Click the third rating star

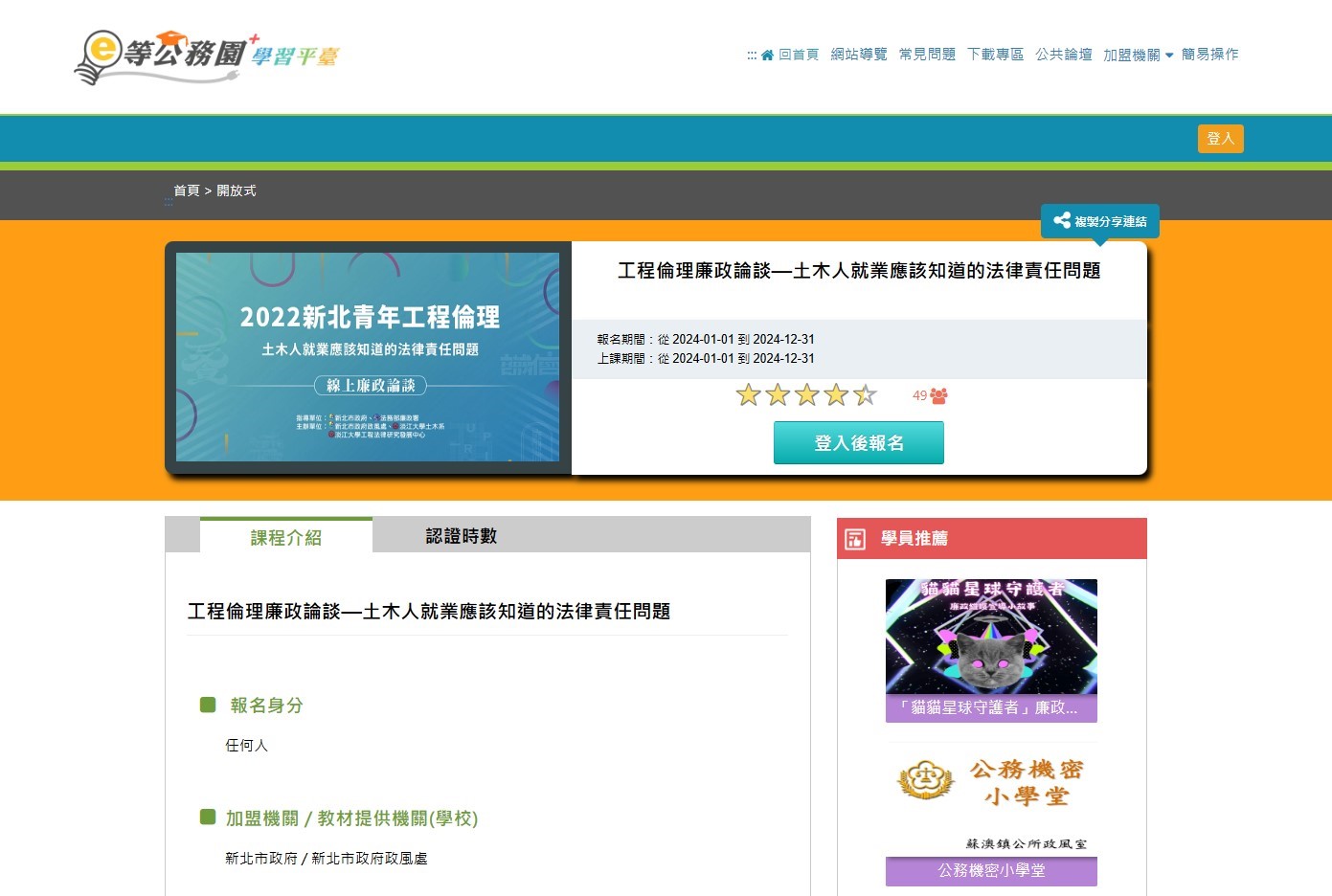[807, 394]
